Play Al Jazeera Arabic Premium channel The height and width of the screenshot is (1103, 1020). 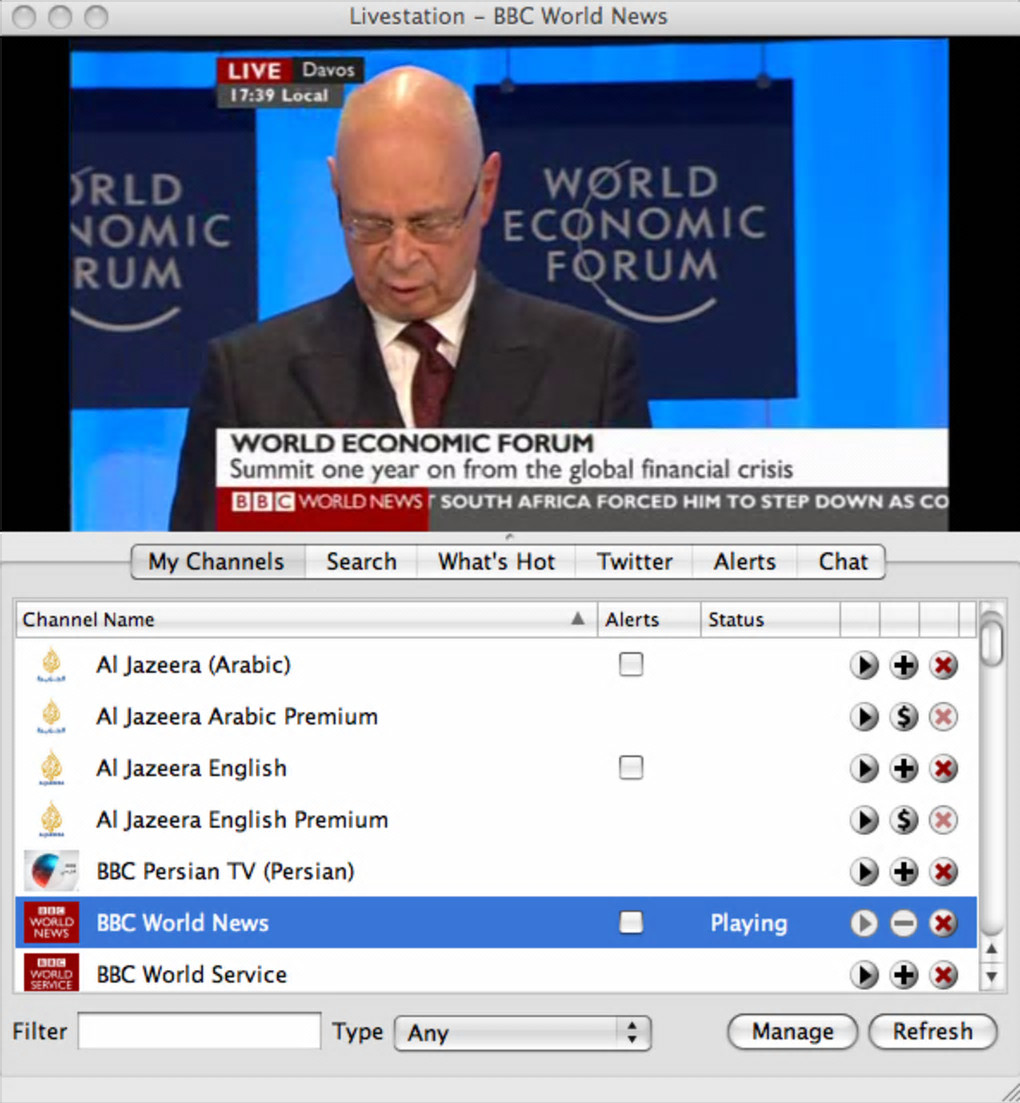point(864,717)
